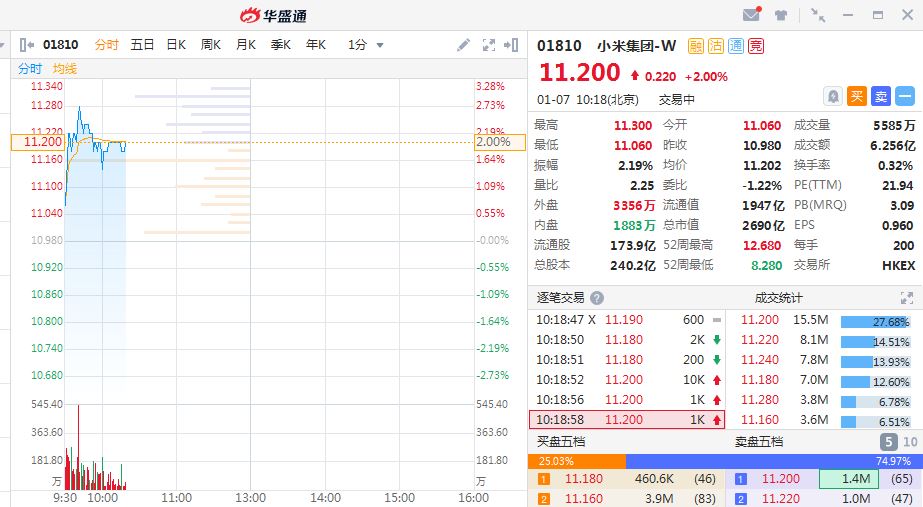Set a price alert with the bell icon
This screenshot has height=507, width=923.
point(833,96)
